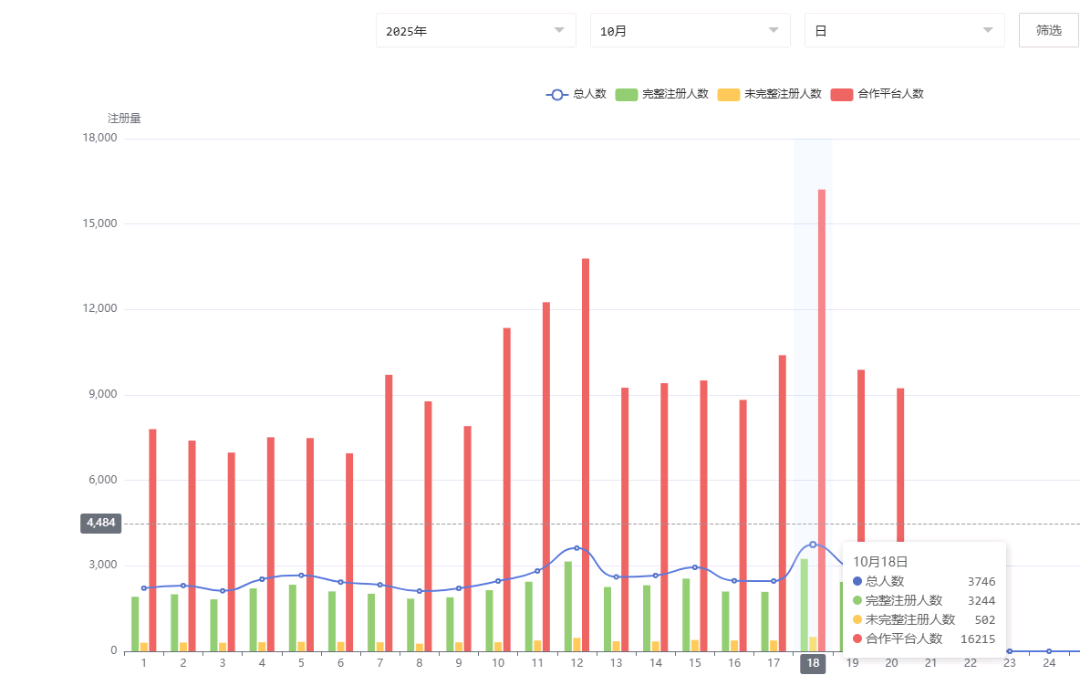Click the red bar for day 7

(x=389, y=510)
